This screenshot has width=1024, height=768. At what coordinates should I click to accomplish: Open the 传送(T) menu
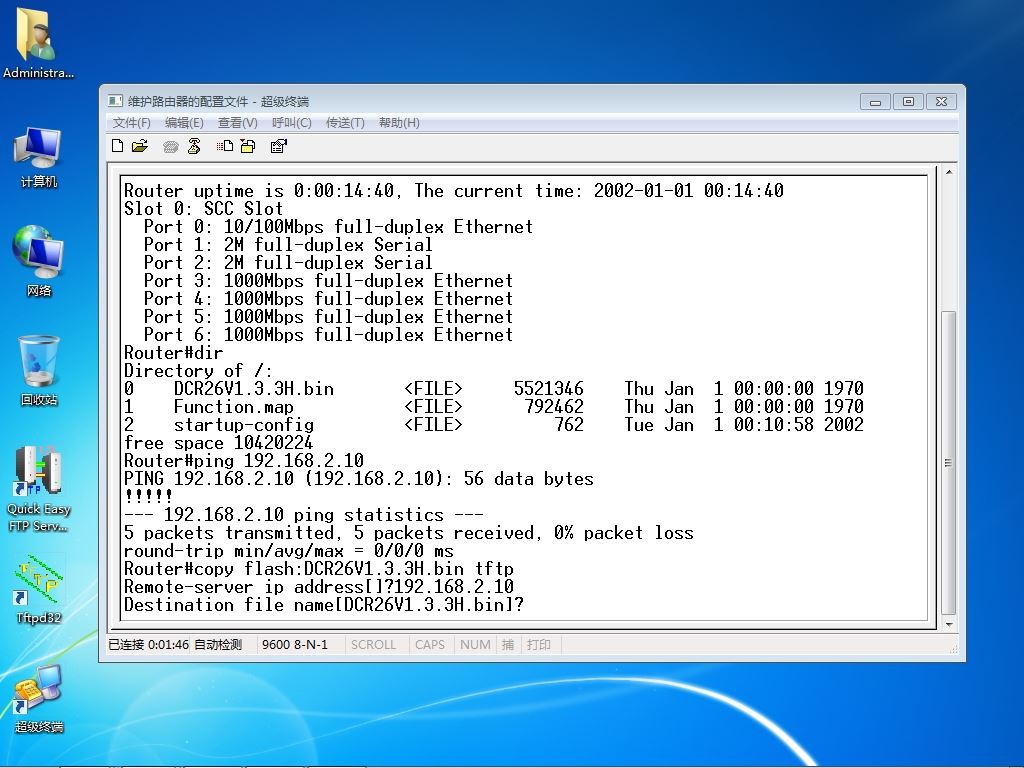pyautogui.click(x=345, y=123)
